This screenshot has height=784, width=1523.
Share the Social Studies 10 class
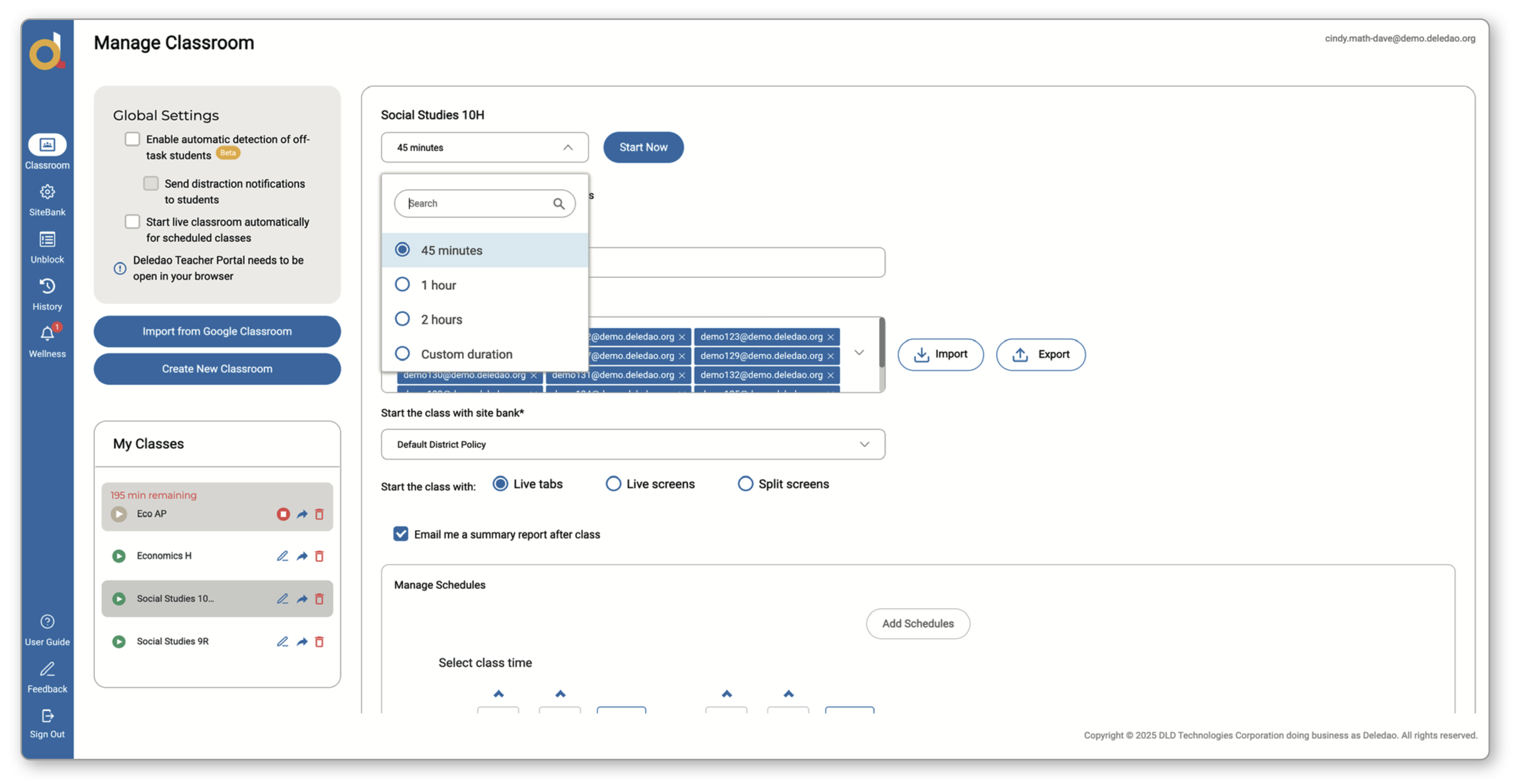point(302,599)
